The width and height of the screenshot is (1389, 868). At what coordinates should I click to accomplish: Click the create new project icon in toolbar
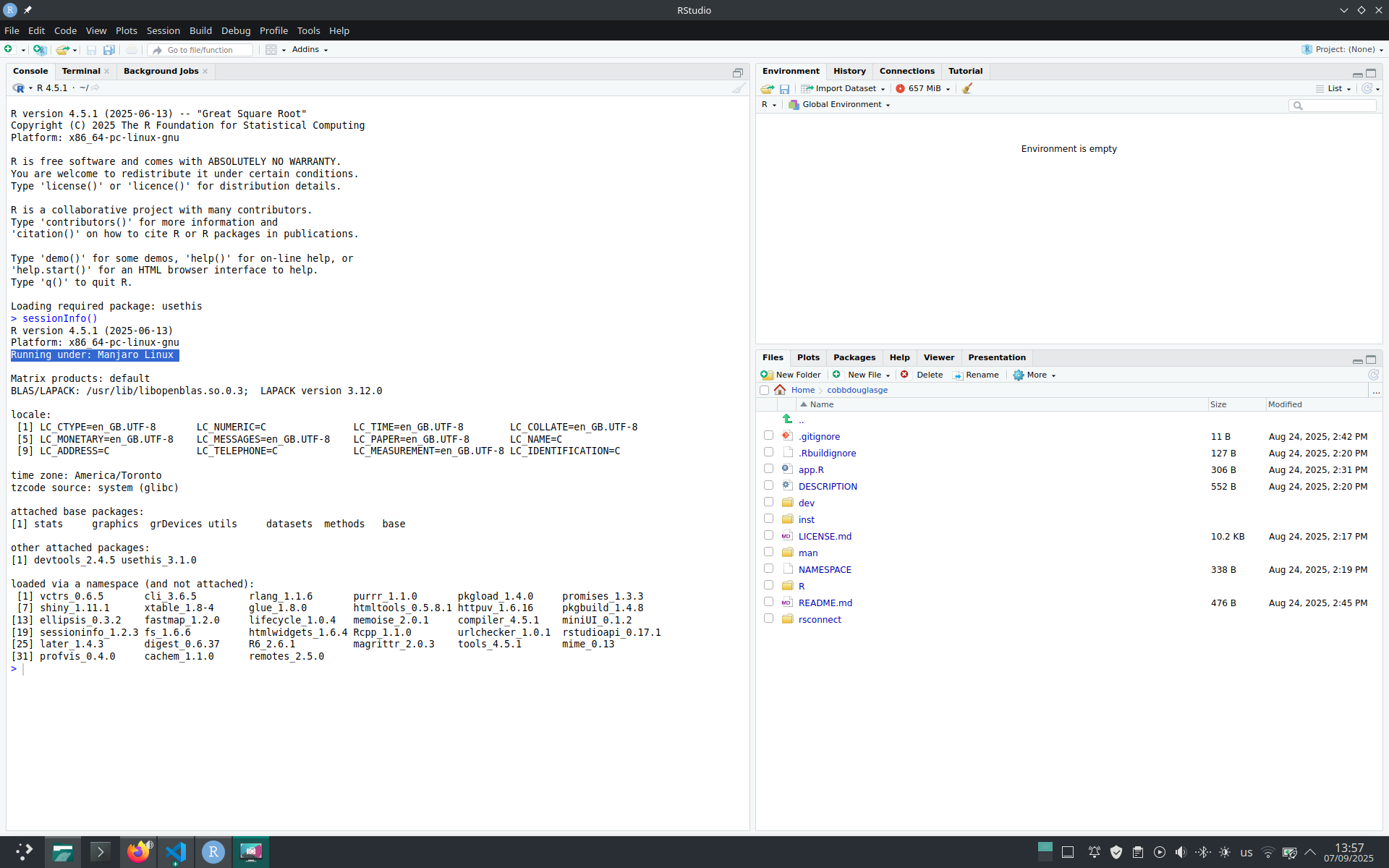[40, 50]
